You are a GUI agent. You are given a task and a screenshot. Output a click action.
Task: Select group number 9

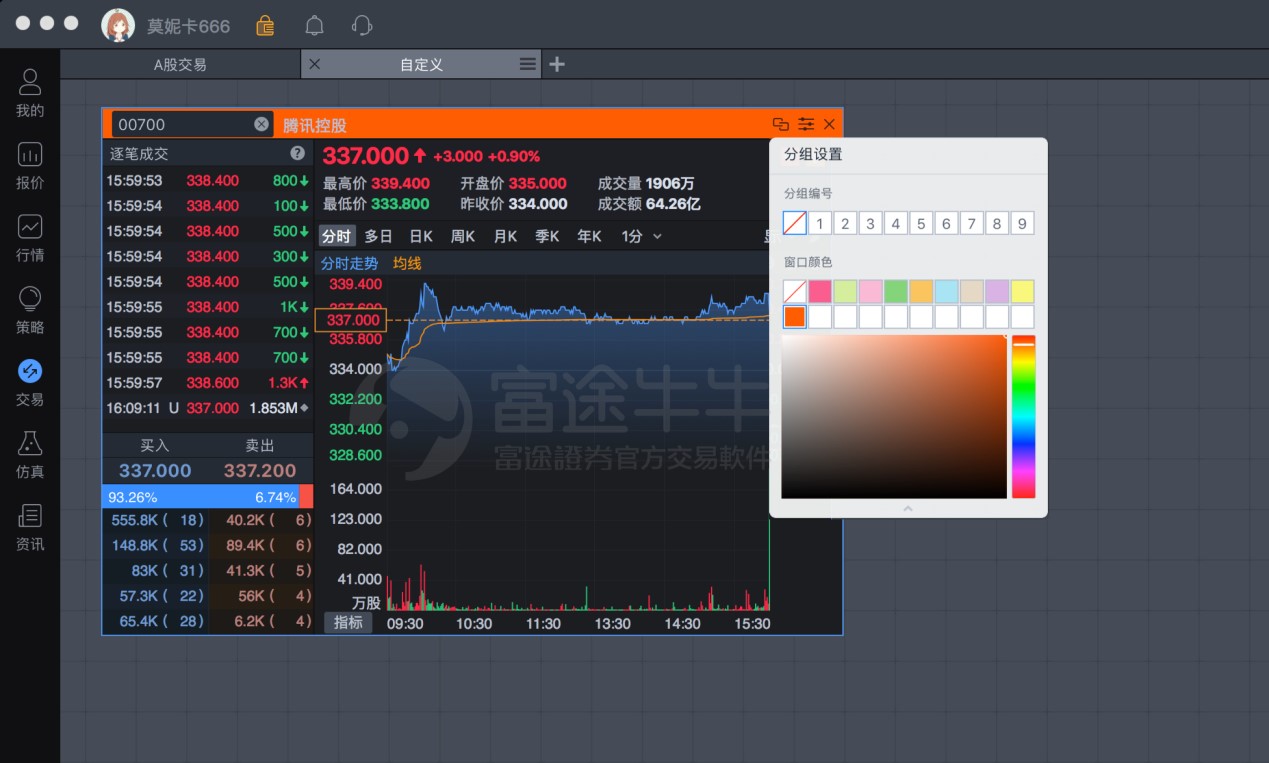(1022, 223)
